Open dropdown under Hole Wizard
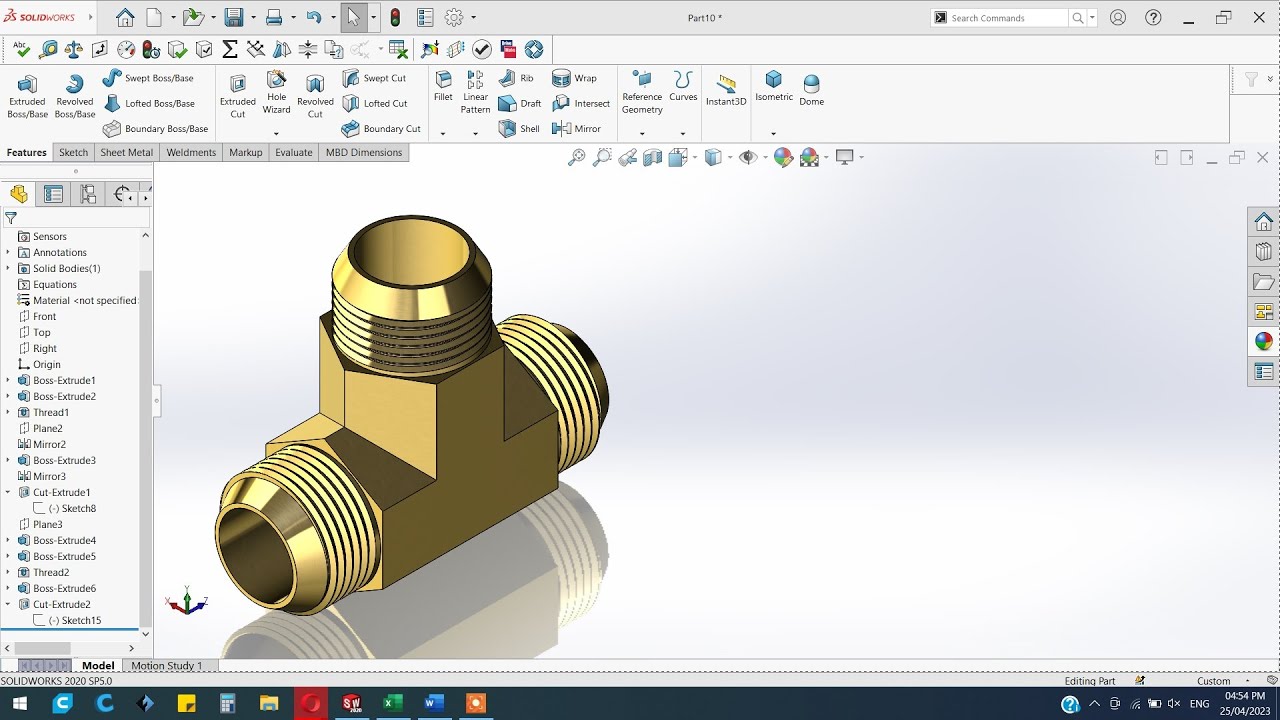The height and width of the screenshot is (720, 1280). [276, 133]
